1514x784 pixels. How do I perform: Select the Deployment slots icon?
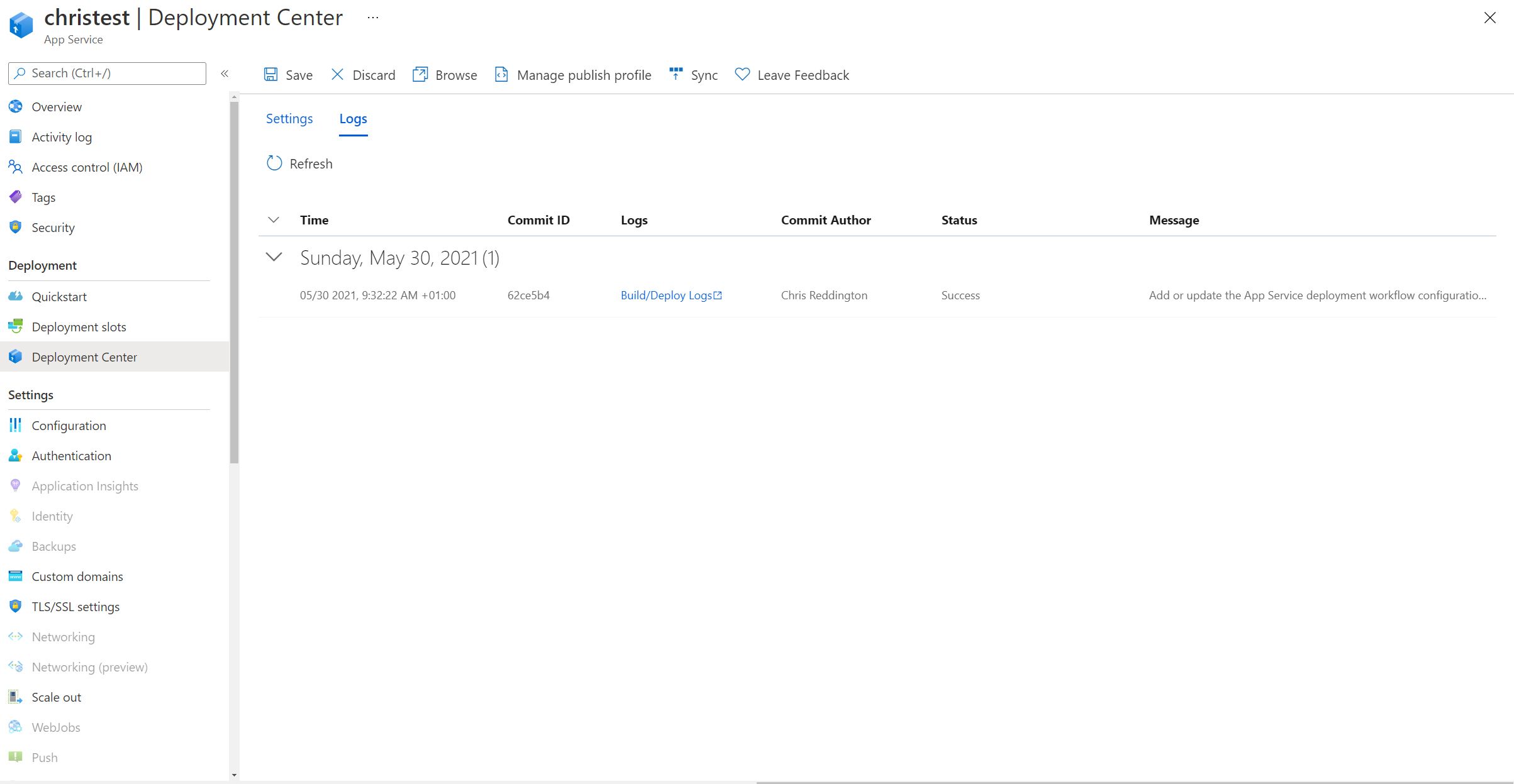[x=15, y=326]
